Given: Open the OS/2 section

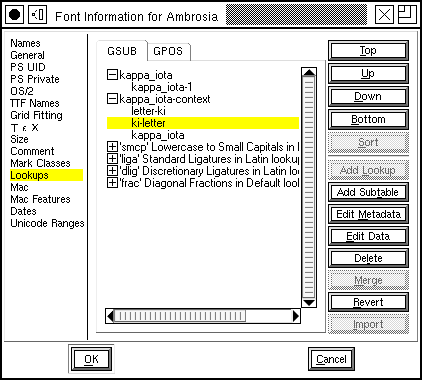Looking at the screenshot, I should 22,91.
